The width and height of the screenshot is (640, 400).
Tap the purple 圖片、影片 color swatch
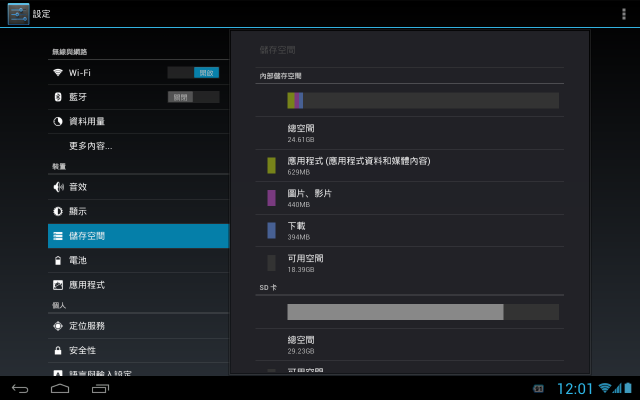pyautogui.click(x=271, y=198)
